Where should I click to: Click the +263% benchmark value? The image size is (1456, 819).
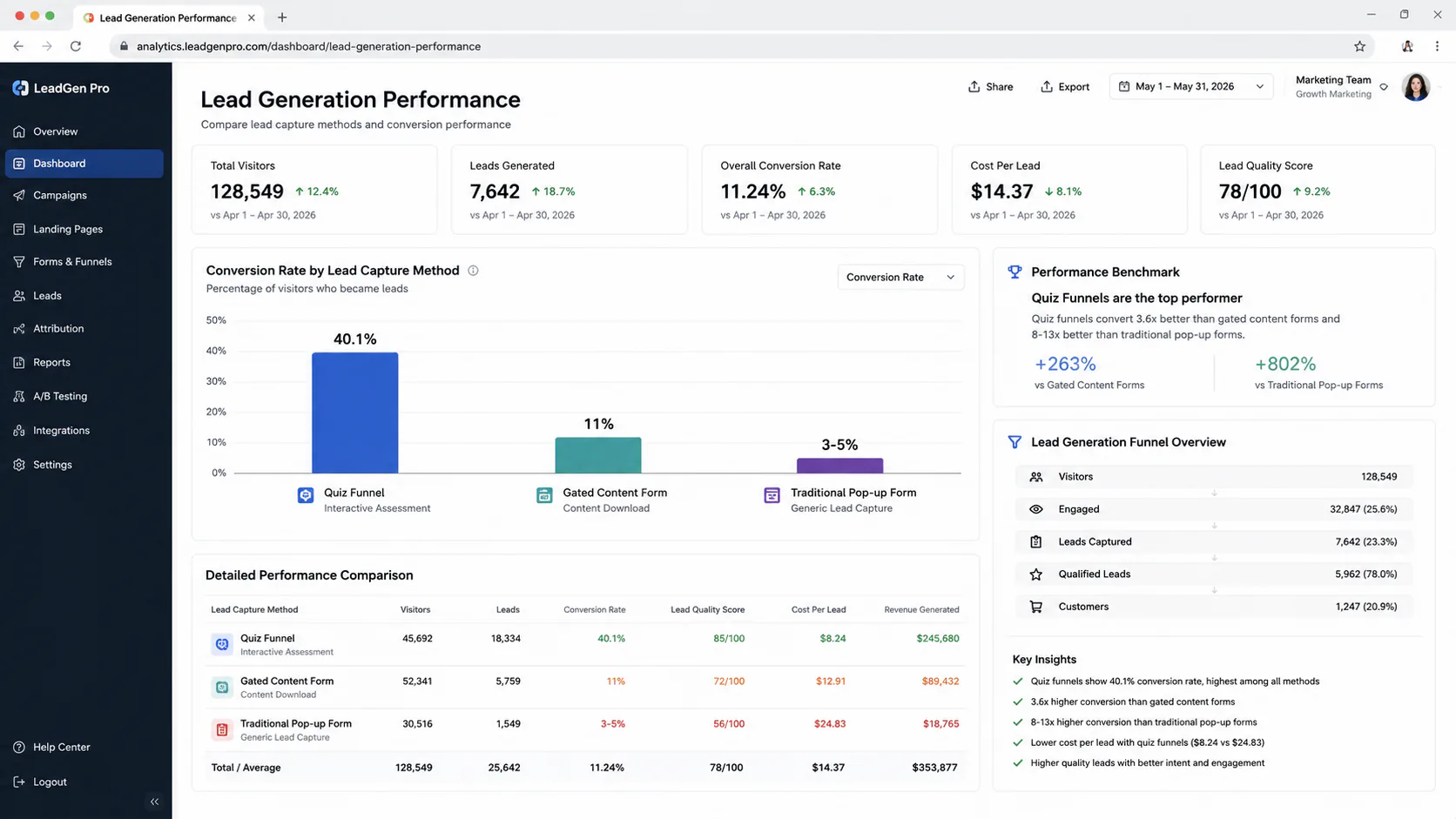click(x=1065, y=364)
